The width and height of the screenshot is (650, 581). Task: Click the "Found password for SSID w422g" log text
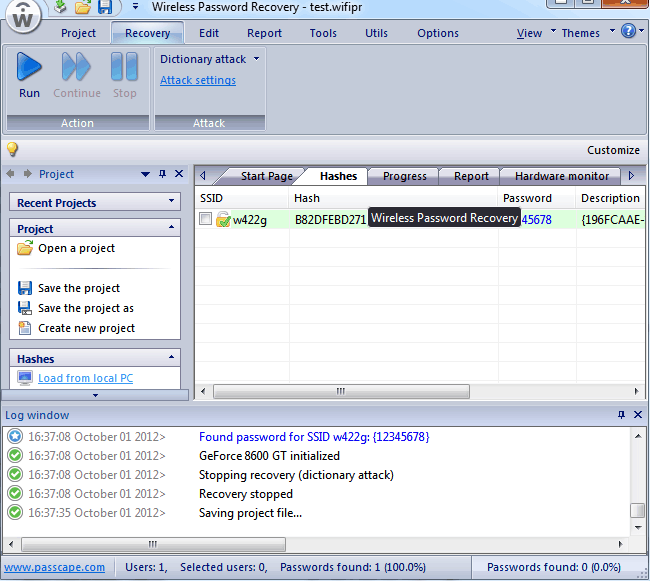(314, 437)
